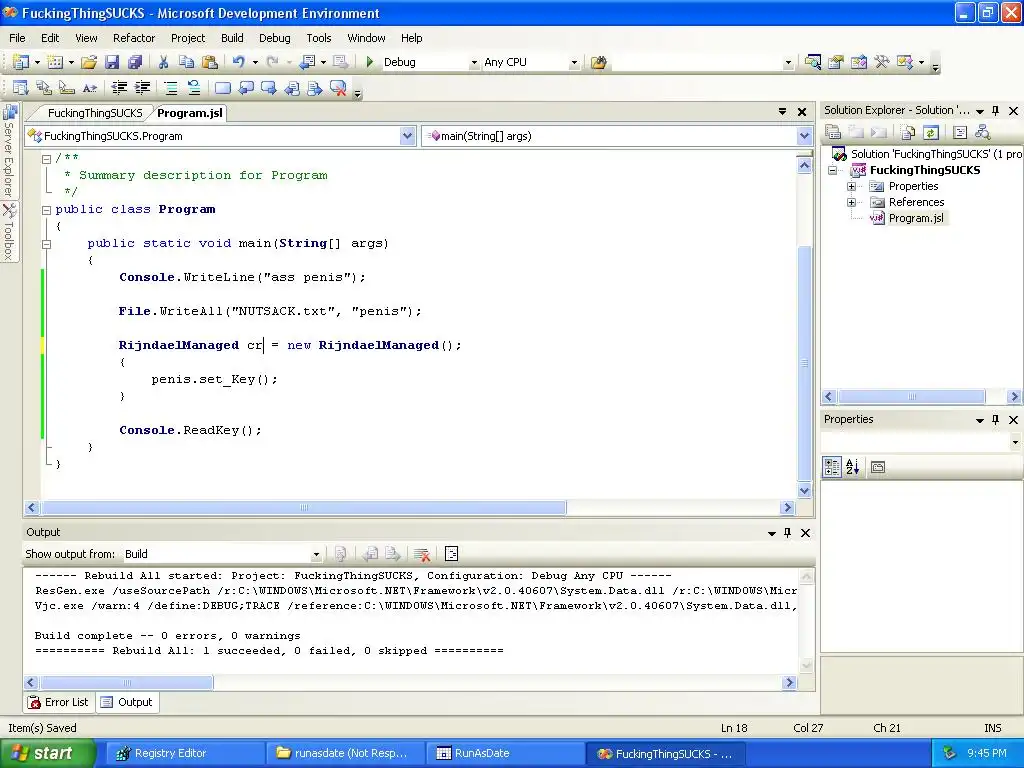Viewport: 1024px width, 768px height.
Task: Switch to the FuckingThingSUCKS document tab
Action: (95, 113)
